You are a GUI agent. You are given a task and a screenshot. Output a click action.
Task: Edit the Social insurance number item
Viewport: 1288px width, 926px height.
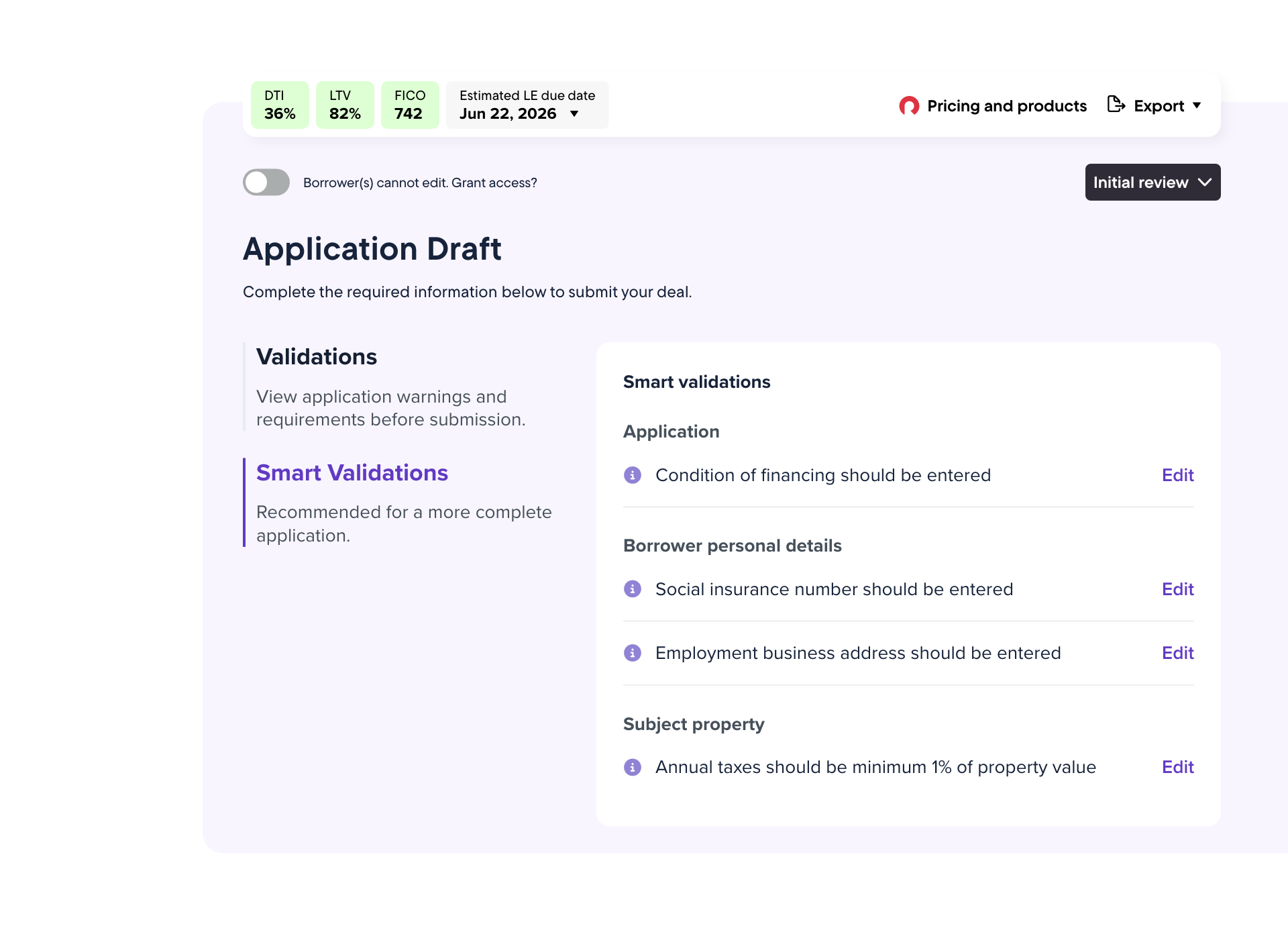pyautogui.click(x=1177, y=589)
